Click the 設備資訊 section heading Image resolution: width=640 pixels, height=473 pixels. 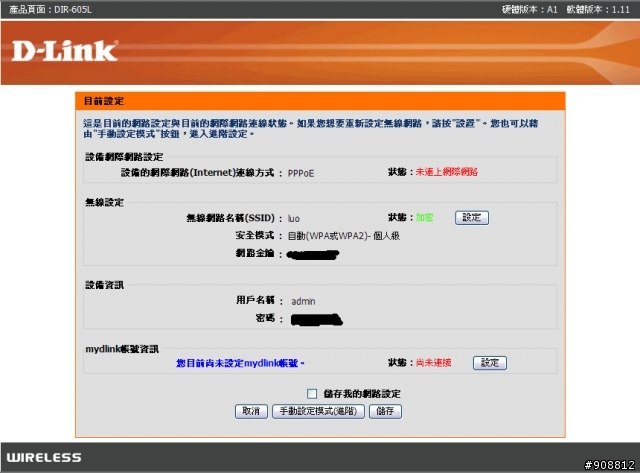coord(104,285)
